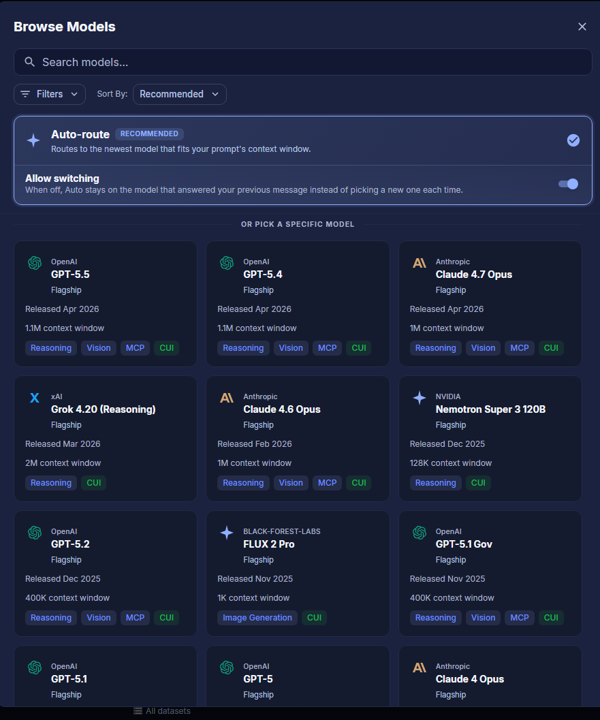600x720 pixels.
Task: Click the Auto-route heading
Action: [x=80, y=135]
